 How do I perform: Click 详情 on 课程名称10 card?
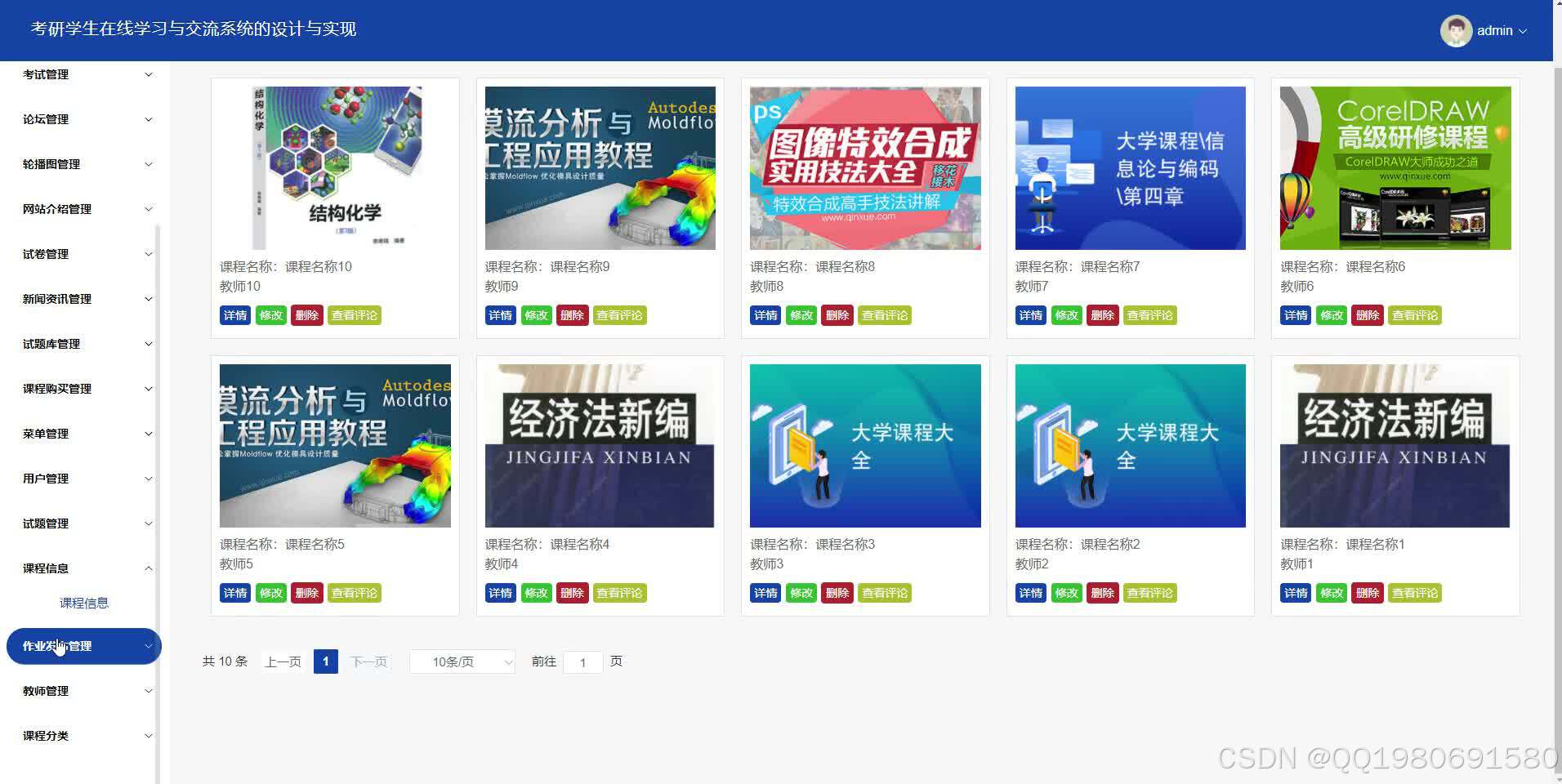click(x=234, y=314)
